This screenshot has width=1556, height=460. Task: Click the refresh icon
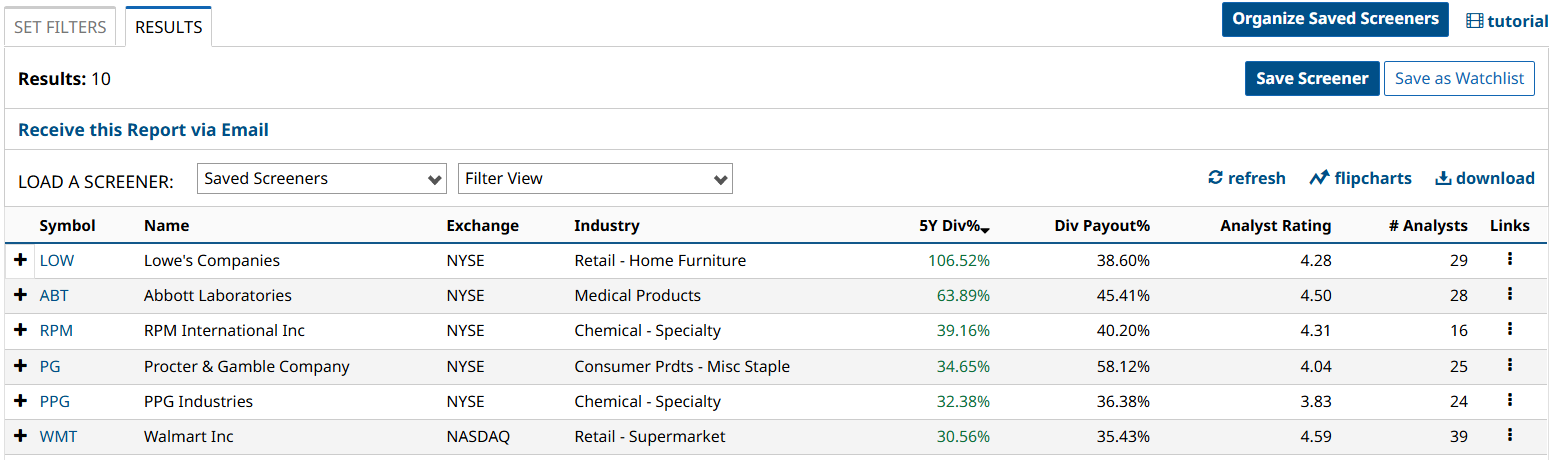coord(1216,178)
